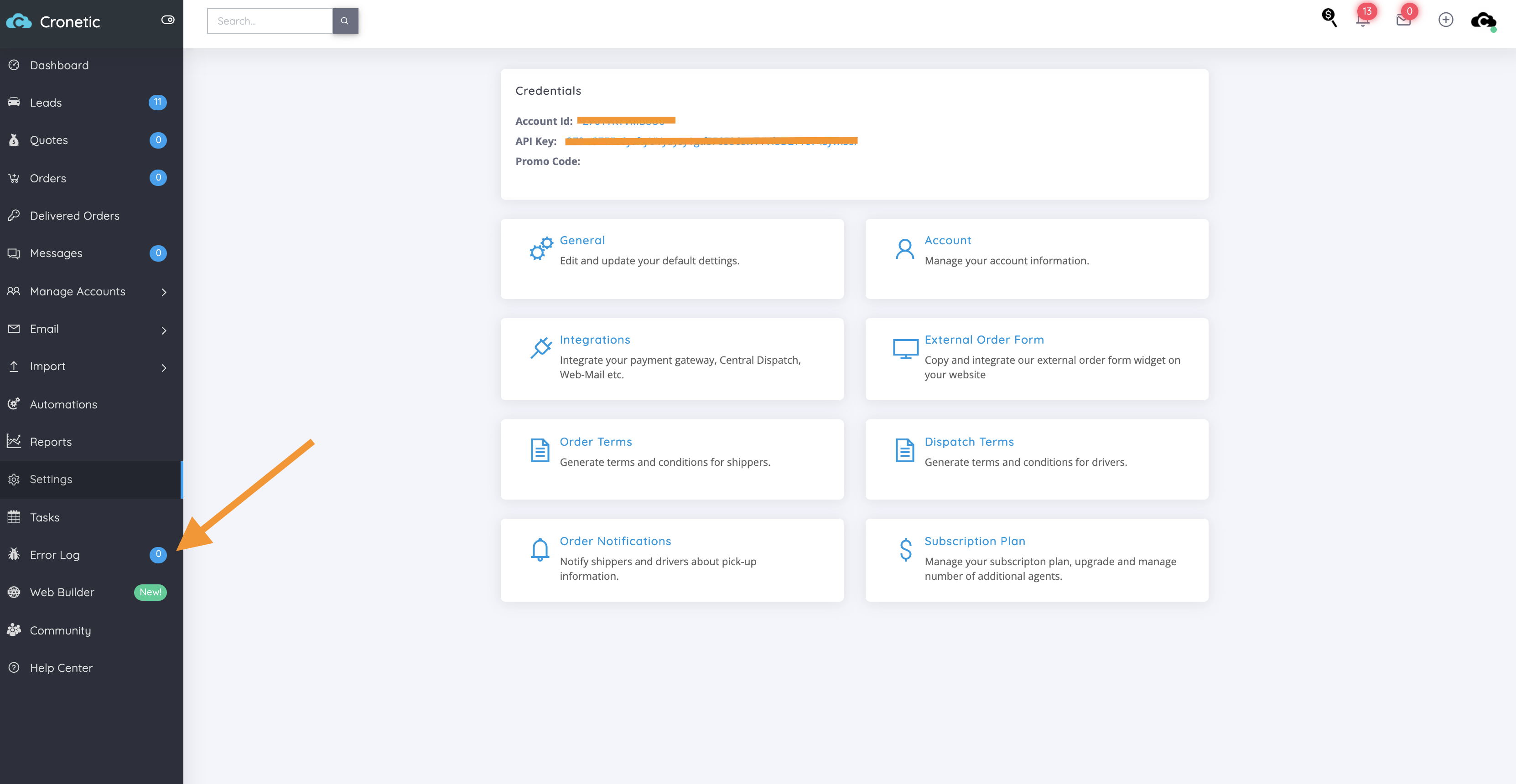
Task: Click the Community label in the sidebar
Action: (60, 630)
